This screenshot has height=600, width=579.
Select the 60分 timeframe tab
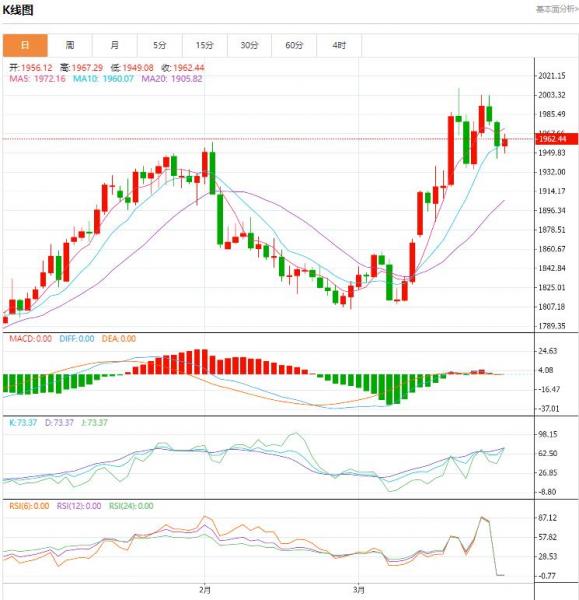[294, 45]
